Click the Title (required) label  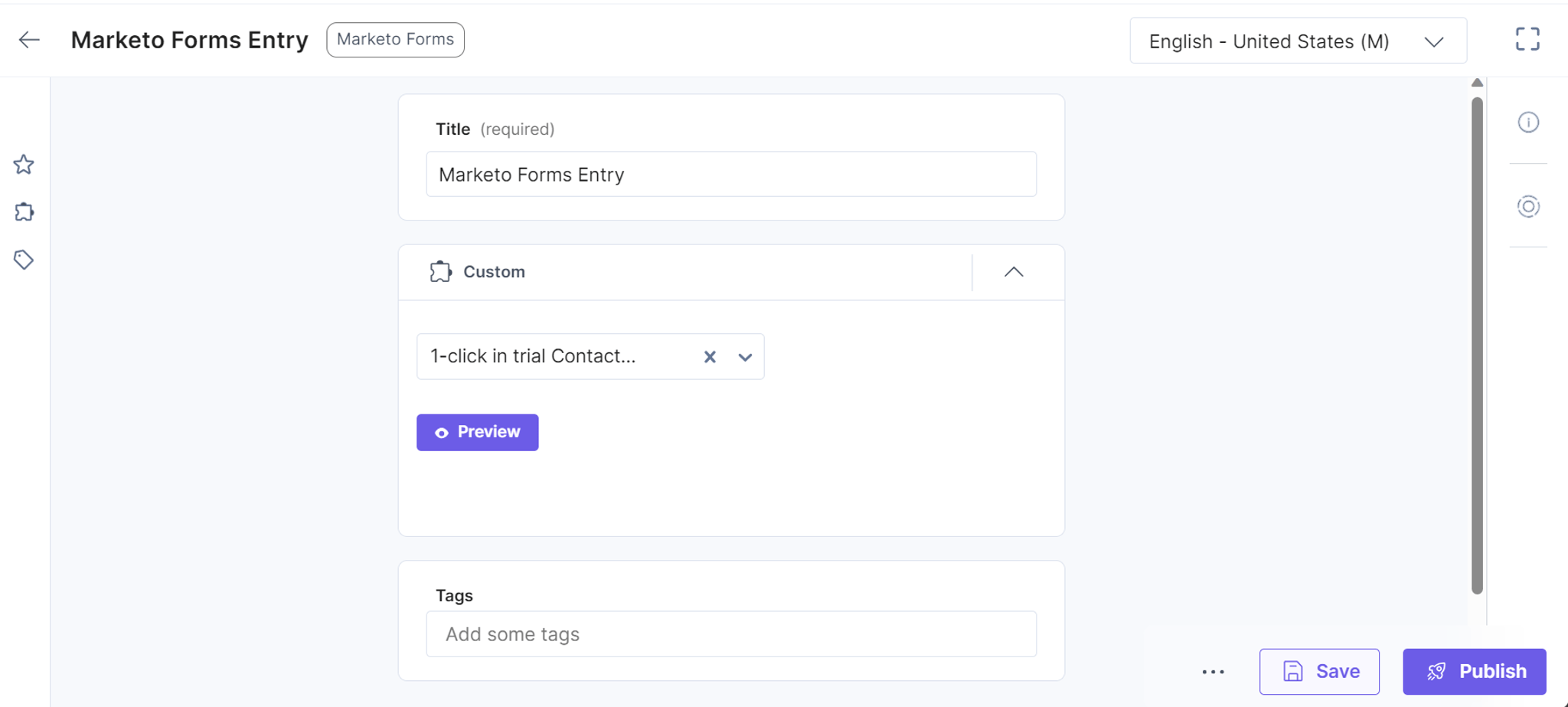(x=495, y=129)
